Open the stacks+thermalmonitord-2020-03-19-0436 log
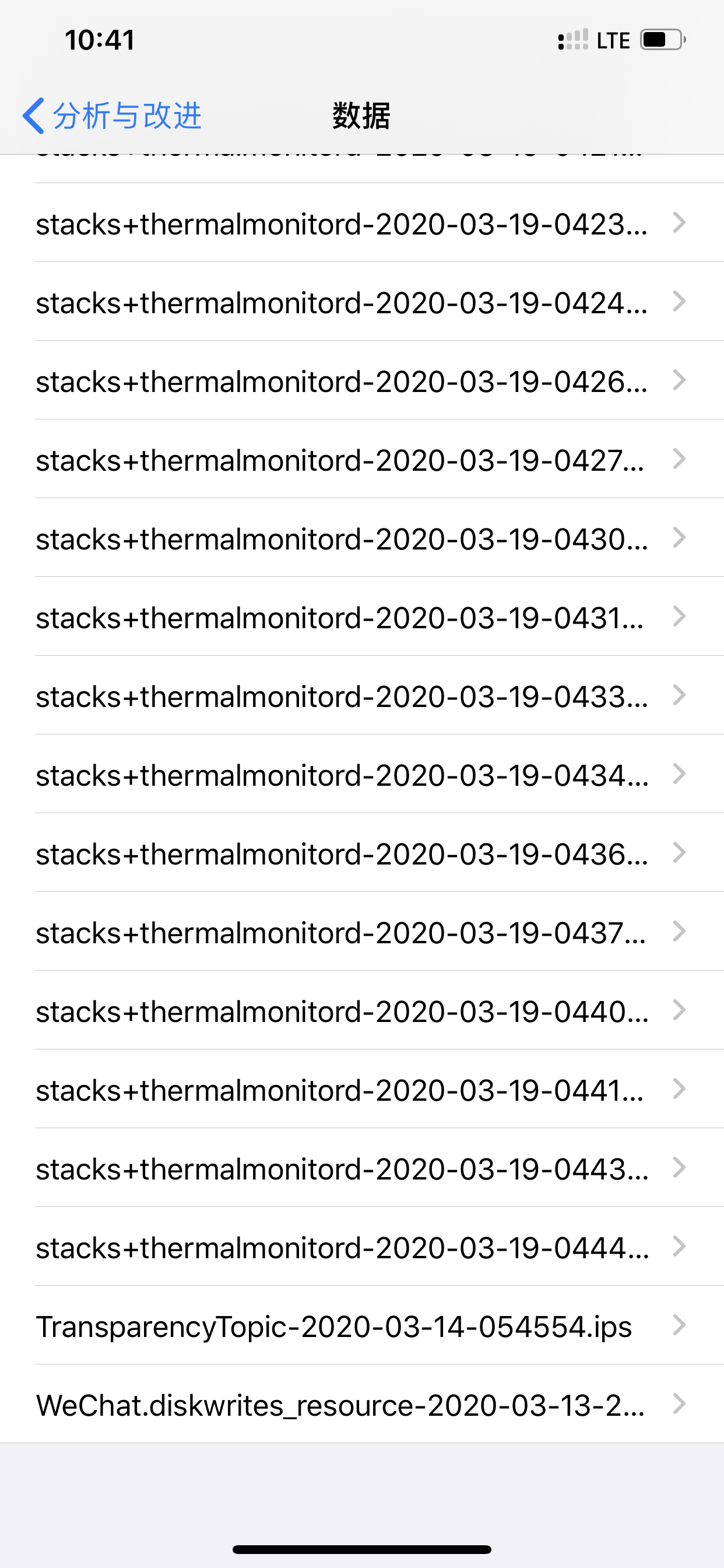Image resolution: width=724 pixels, height=1568 pixels. [x=340, y=854]
